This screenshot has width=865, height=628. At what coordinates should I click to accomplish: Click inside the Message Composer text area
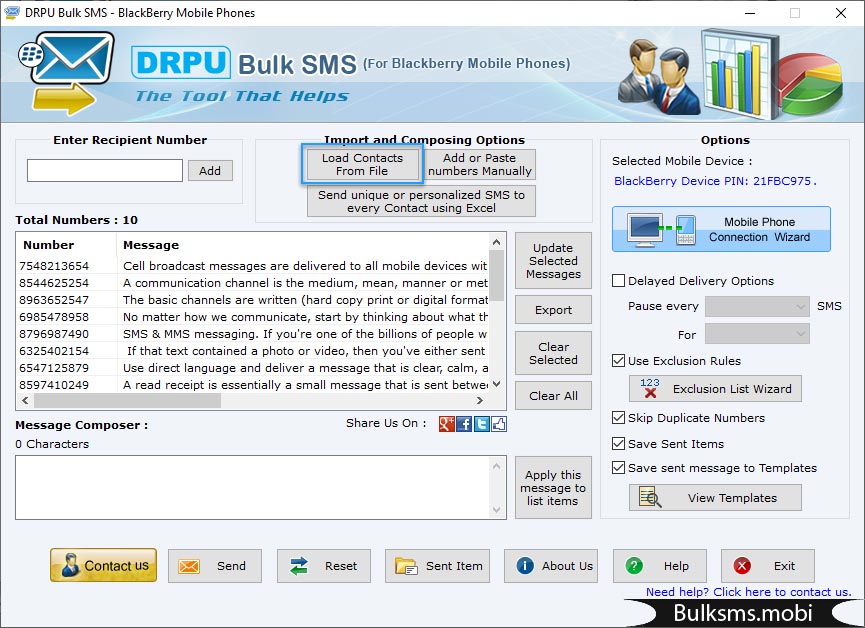(253, 487)
